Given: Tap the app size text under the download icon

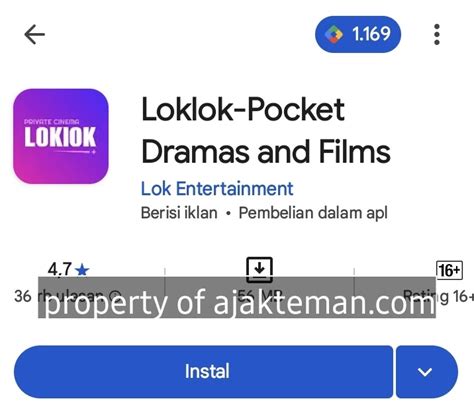Looking at the screenshot, I should [x=259, y=296].
